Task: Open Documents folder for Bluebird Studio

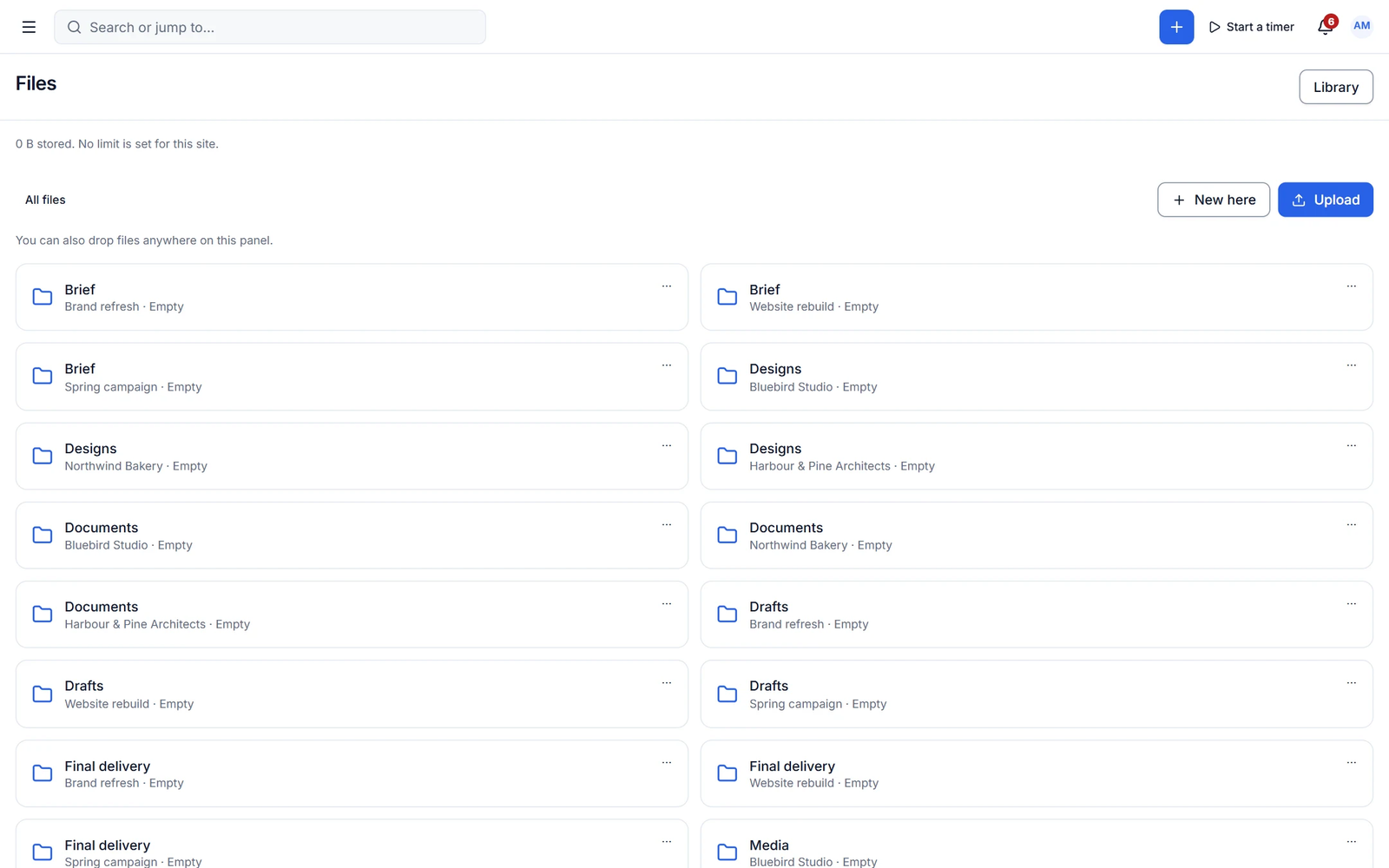Action: 352,536
